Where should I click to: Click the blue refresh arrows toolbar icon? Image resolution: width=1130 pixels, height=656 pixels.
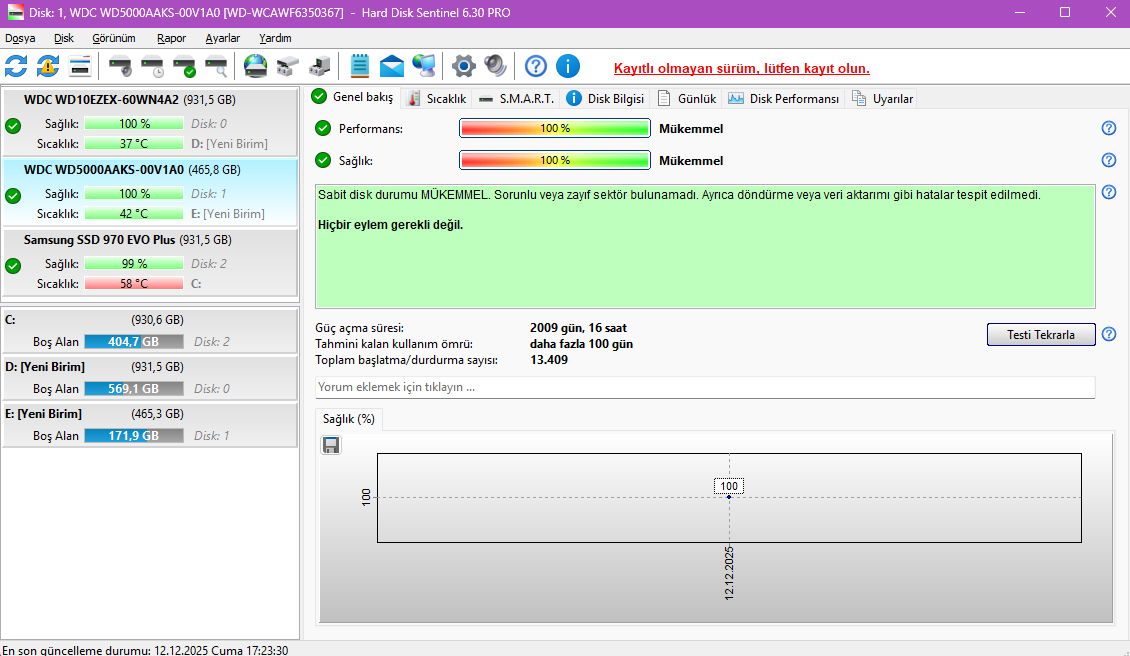(x=16, y=66)
